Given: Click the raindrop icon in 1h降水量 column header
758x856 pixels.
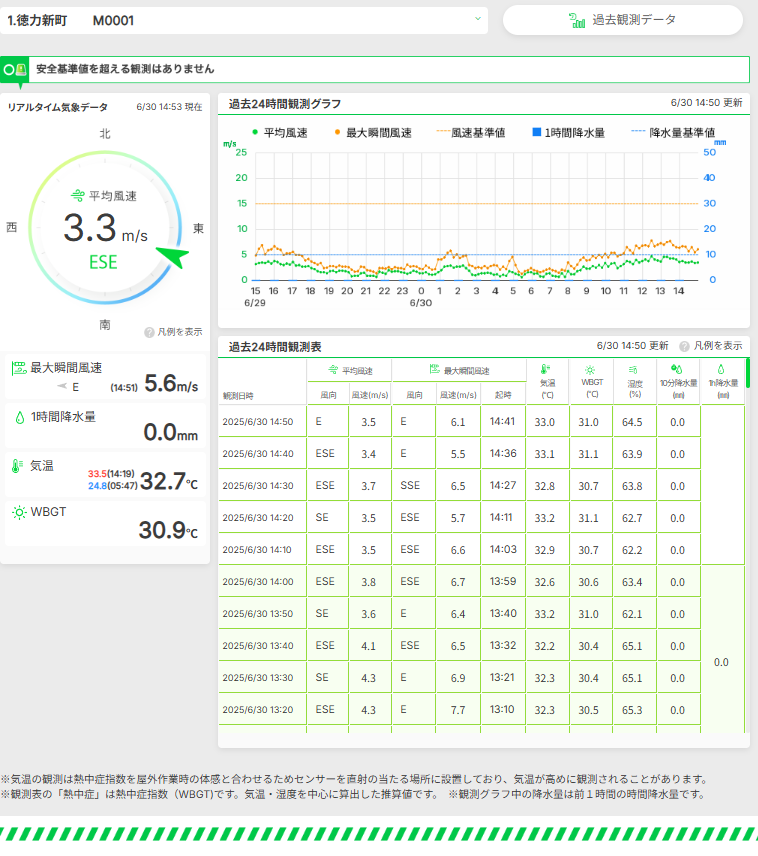Looking at the screenshot, I should tap(721, 369).
